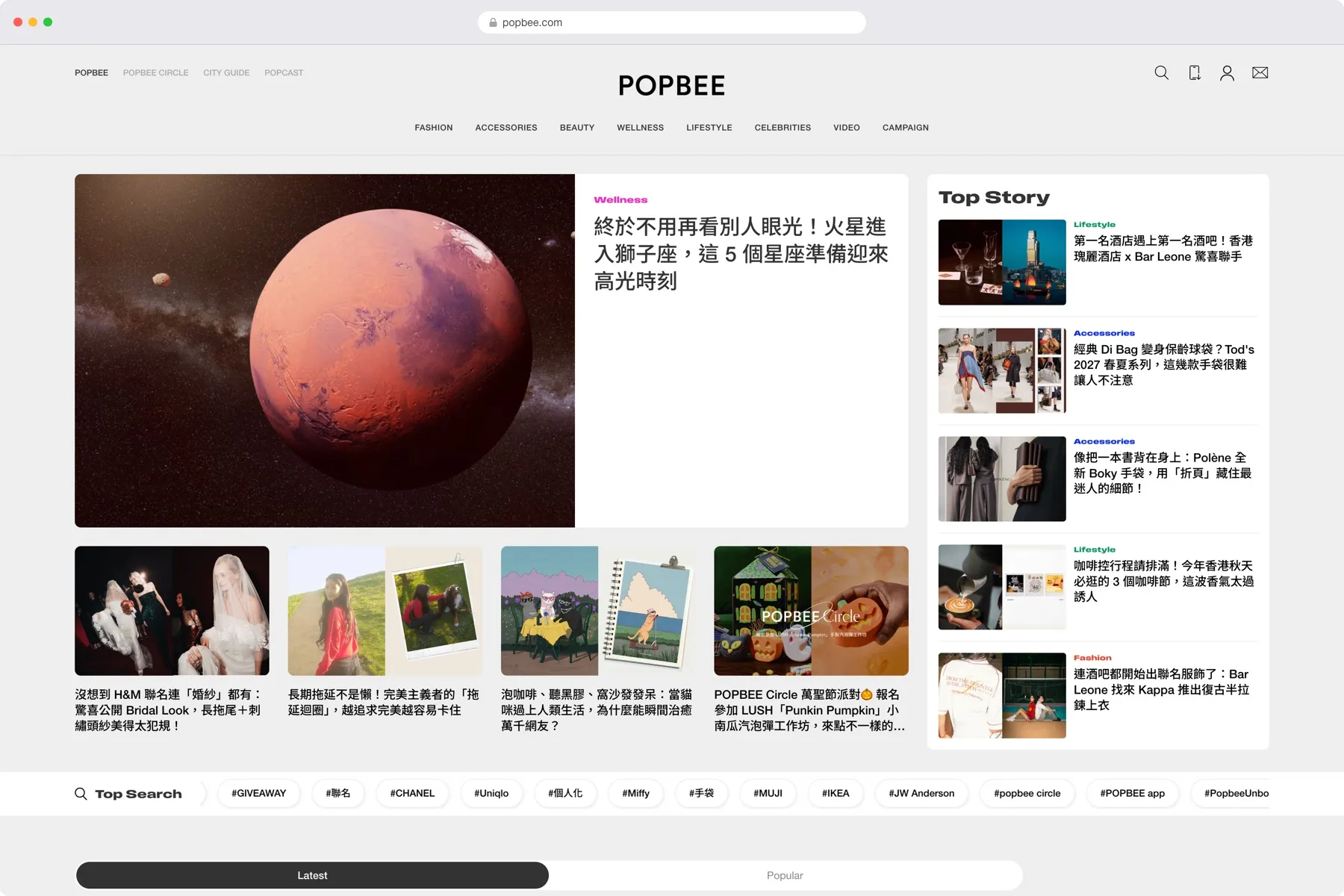Open the CELEBRITIES menu

coord(783,128)
